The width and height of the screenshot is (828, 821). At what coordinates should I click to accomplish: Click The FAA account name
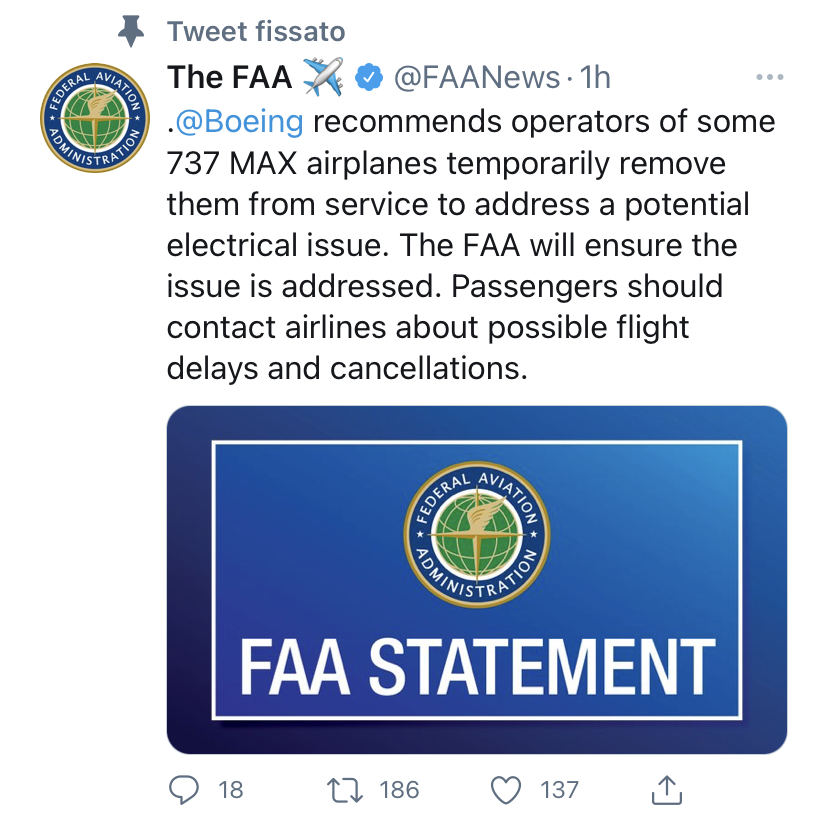229,78
